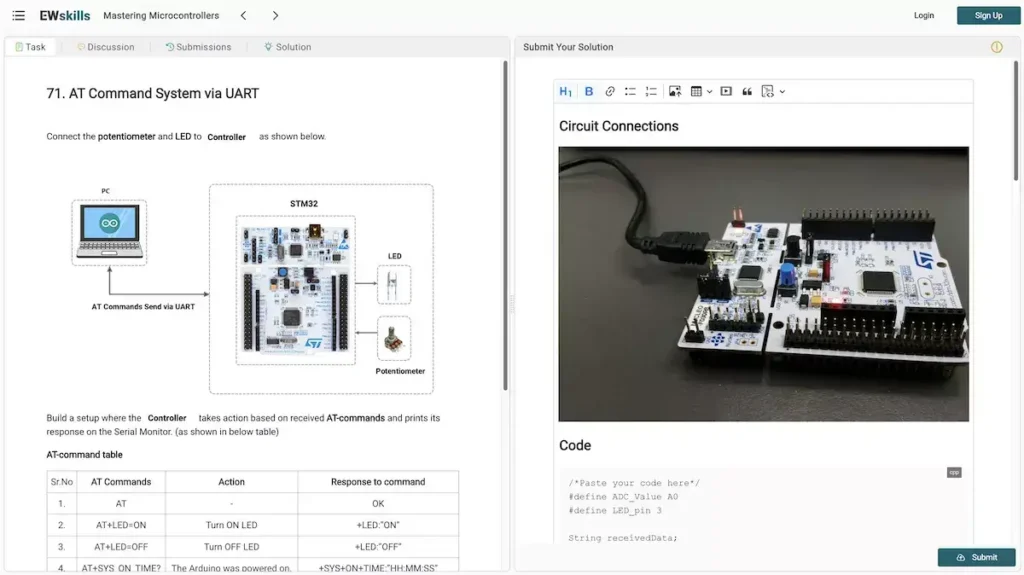
Task: Click the Sign Up button
Action: (x=988, y=16)
